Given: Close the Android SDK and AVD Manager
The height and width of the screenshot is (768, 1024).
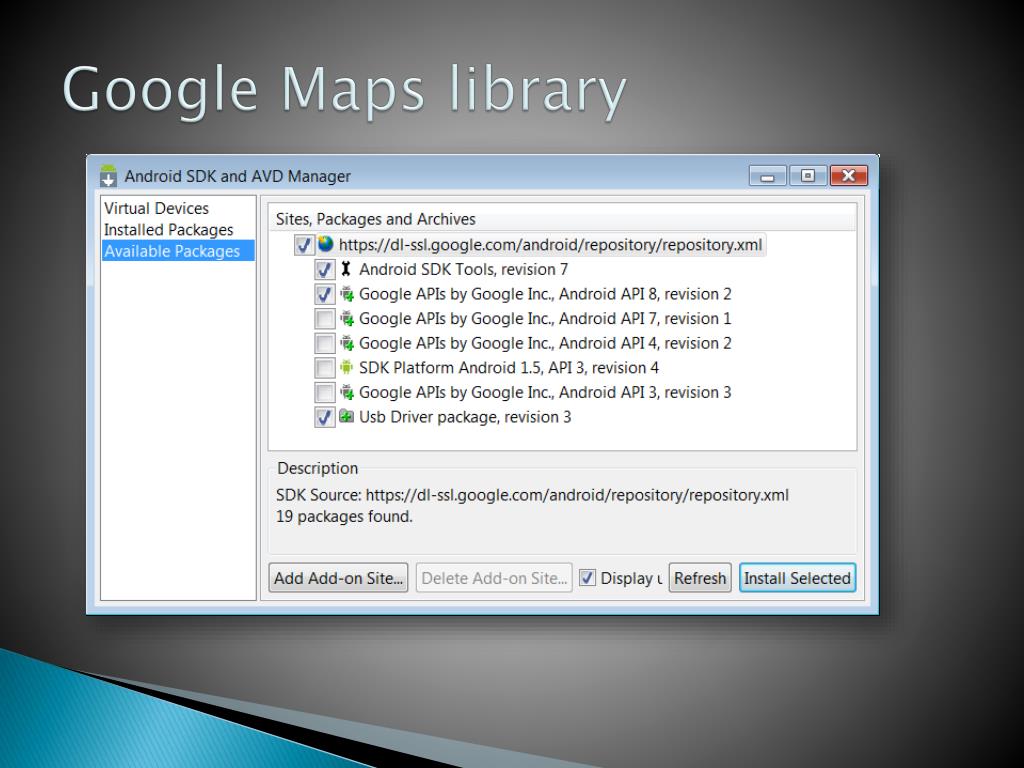Looking at the screenshot, I should tap(848, 176).
